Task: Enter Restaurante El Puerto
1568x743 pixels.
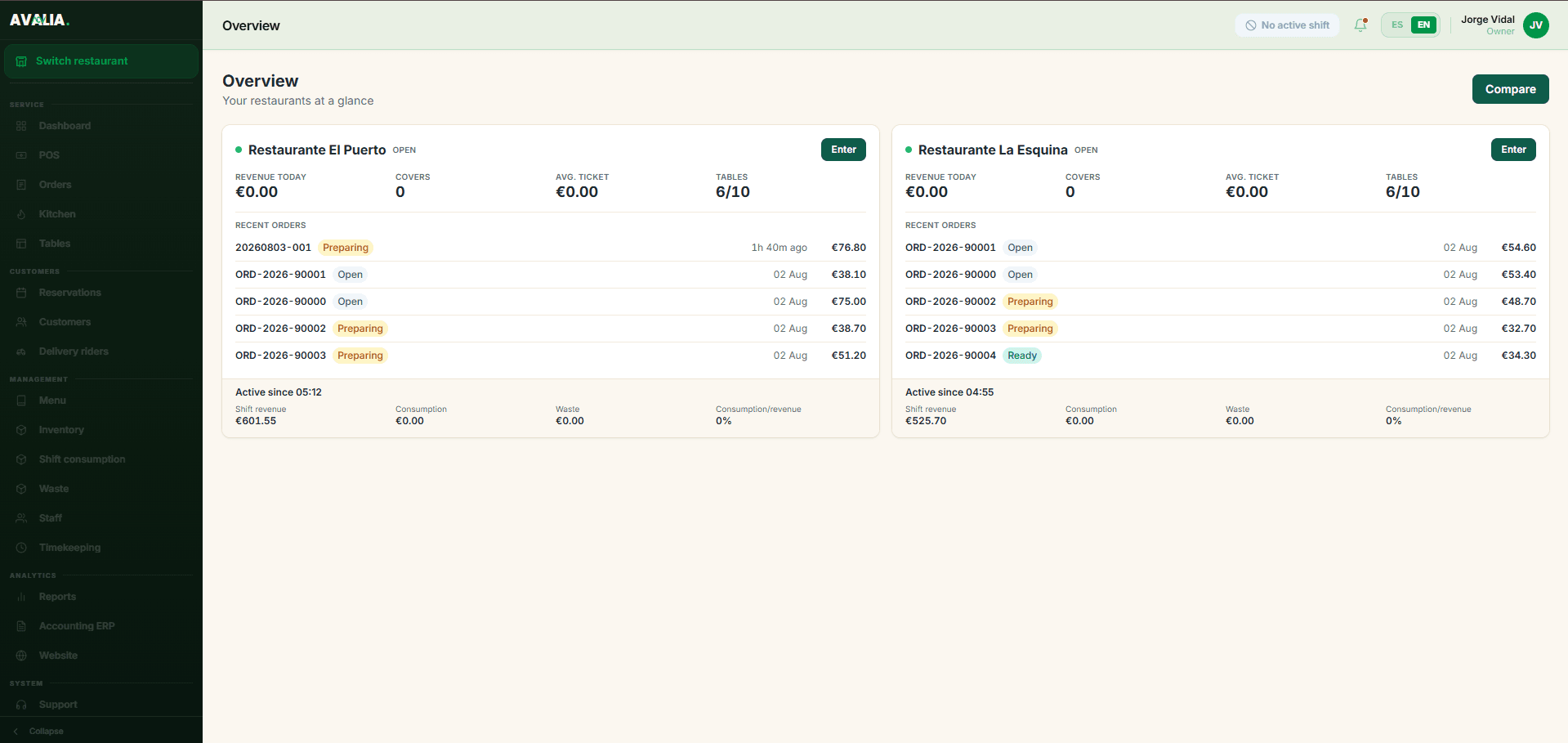Action: 843,150
